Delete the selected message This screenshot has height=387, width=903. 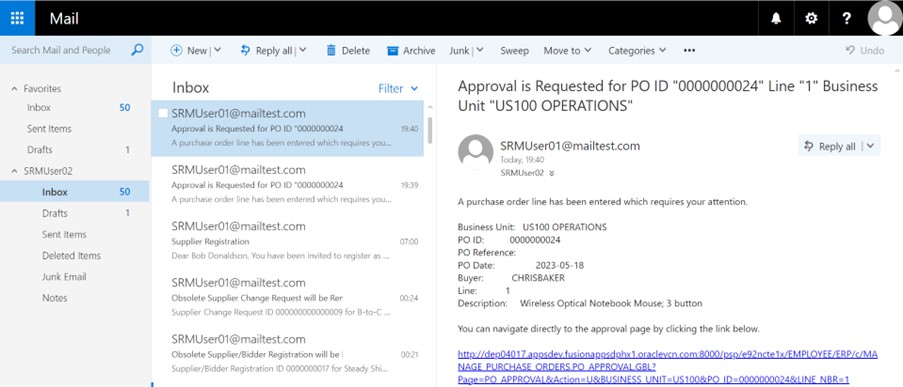coord(348,51)
